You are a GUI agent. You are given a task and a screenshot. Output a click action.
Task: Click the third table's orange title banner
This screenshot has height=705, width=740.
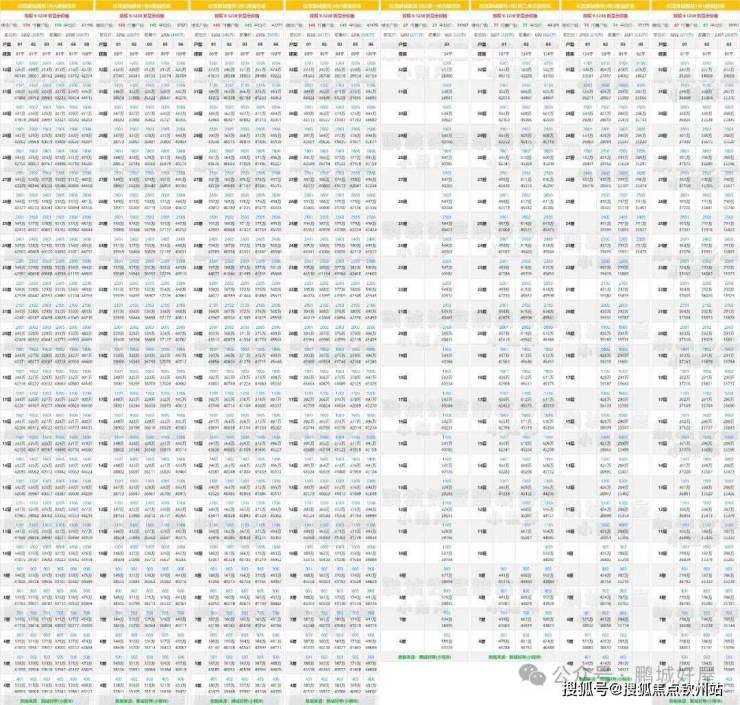pyautogui.click(x=235, y=5)
